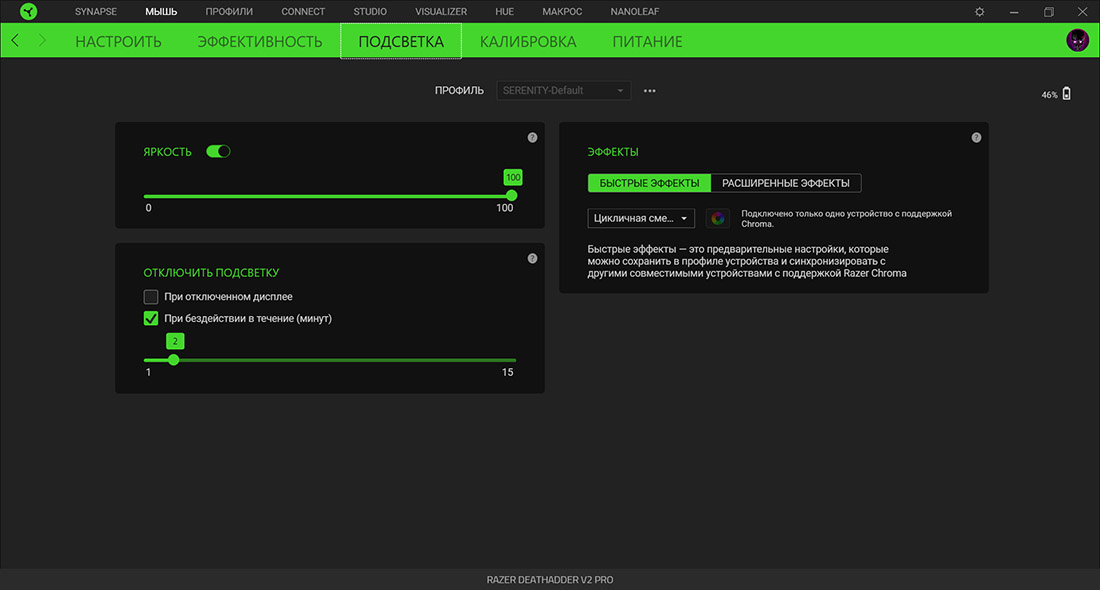The image size is (1100, 590).
Task: Click the Быстрые эффекты description paragraph
Action: [747, 261]
